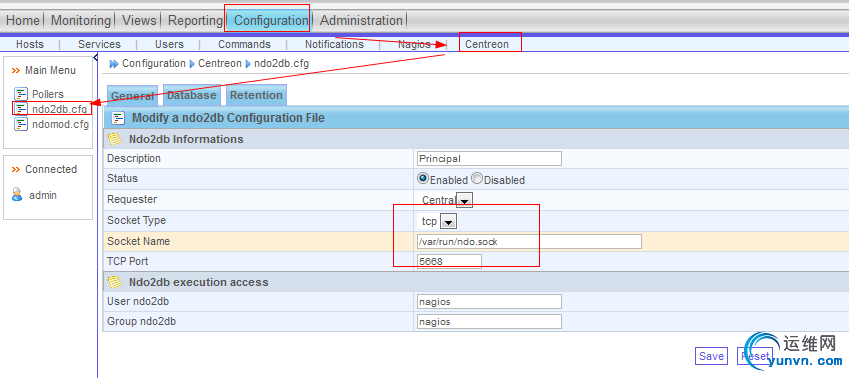Open the ndo2db.cfg link in Main Menu

pyautogui.click(x=59, y=109)
